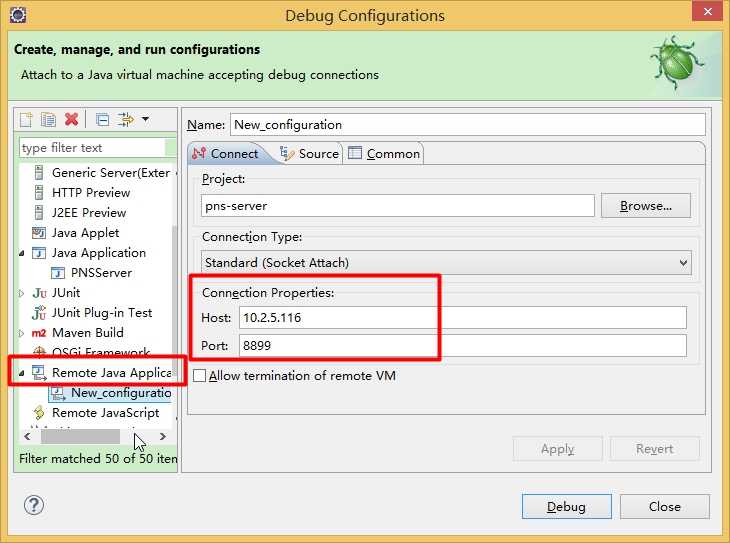Switch to the Common tab
Image resolution: width=730 pixels, height=543 pixels.
384,153
